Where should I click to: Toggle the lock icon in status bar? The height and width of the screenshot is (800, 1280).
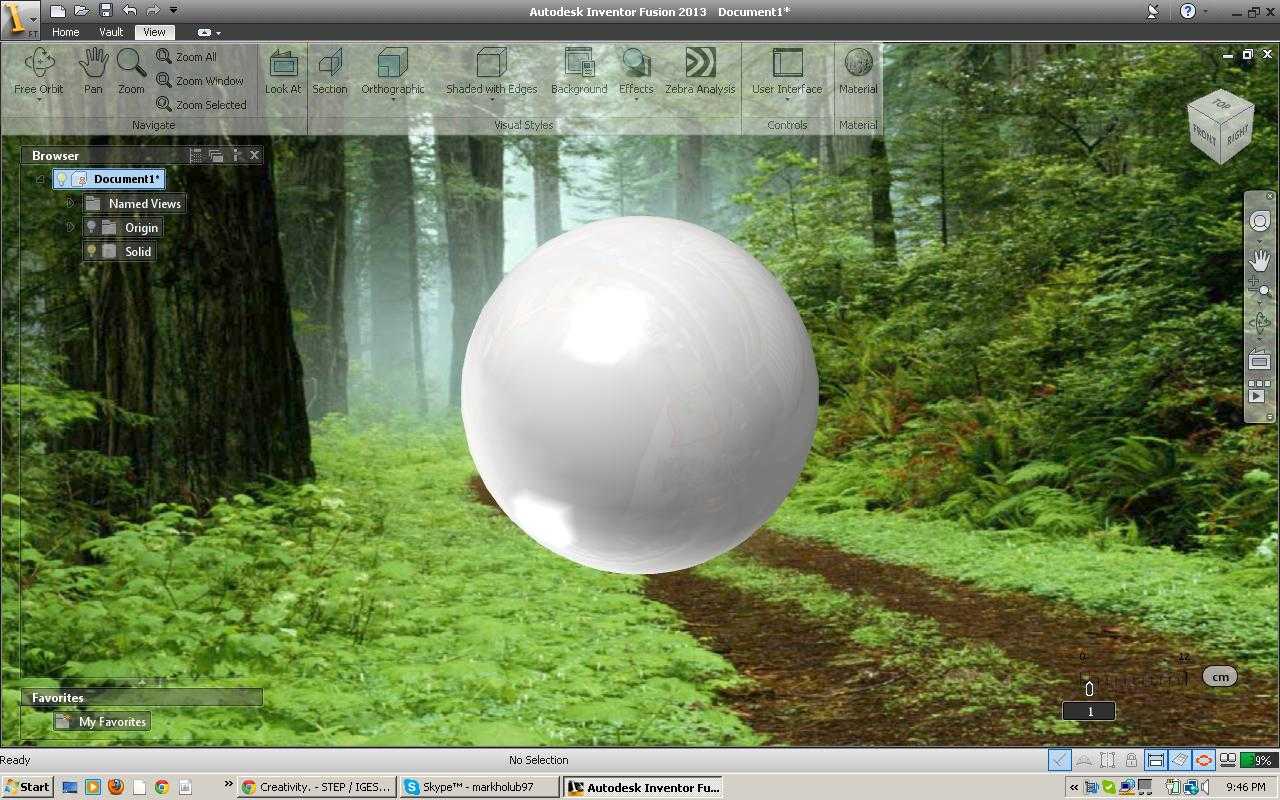click(1131, 760)
